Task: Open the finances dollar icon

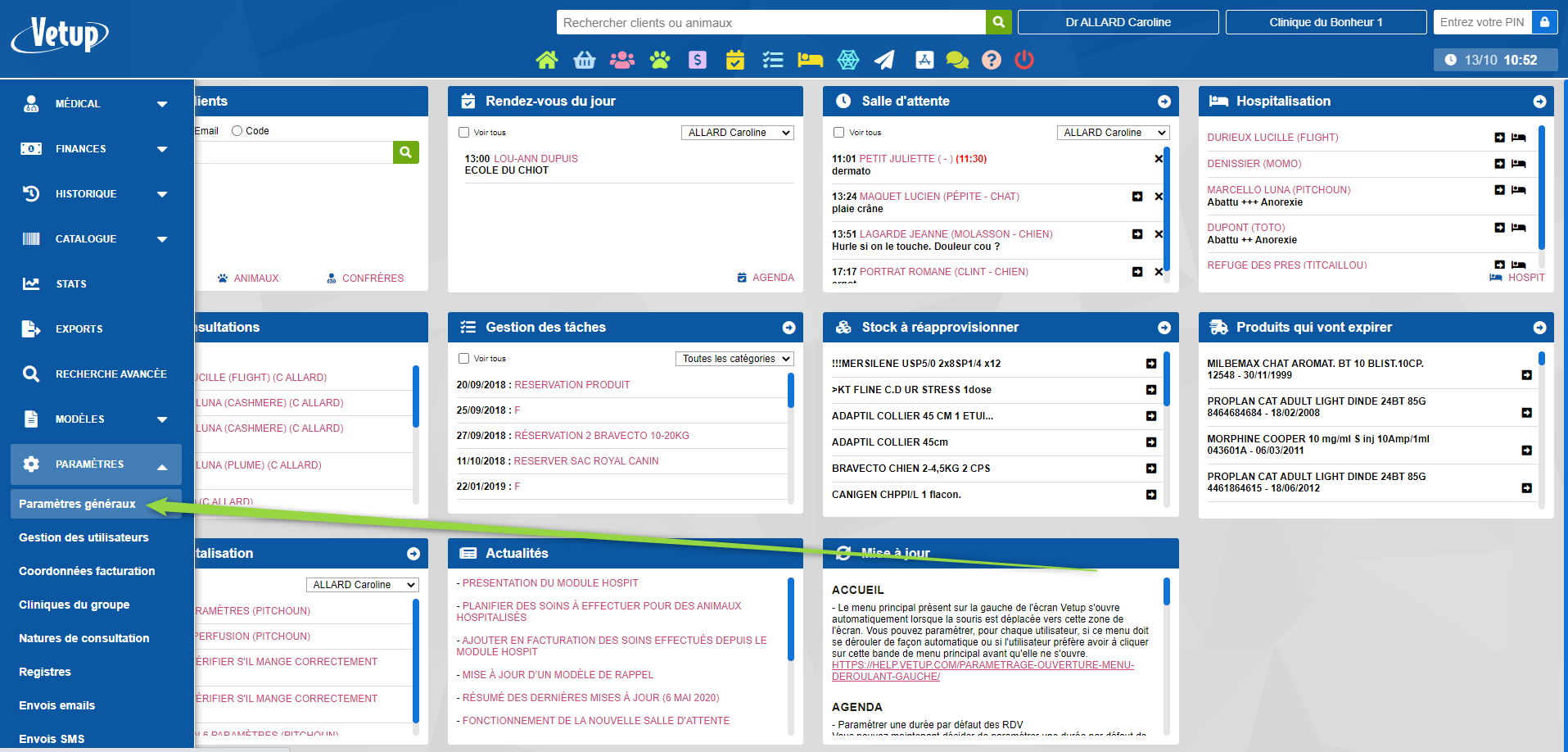Action: coord(697,60)
